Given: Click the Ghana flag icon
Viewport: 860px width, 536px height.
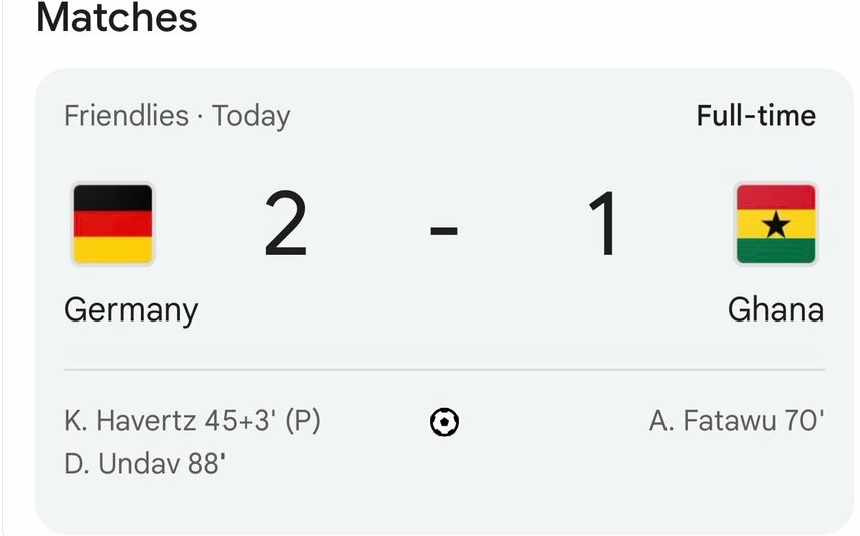Looking at the screenshot, I should coord(776,224).
